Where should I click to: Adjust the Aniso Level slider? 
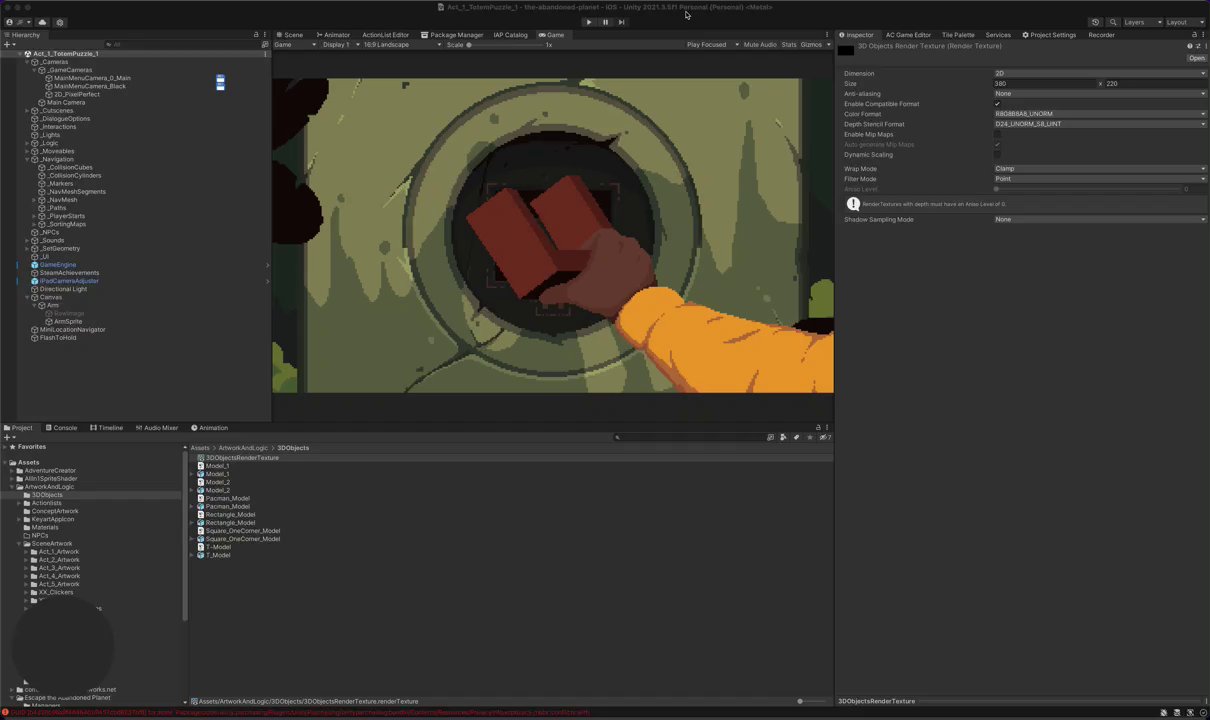click(1085, 189)
